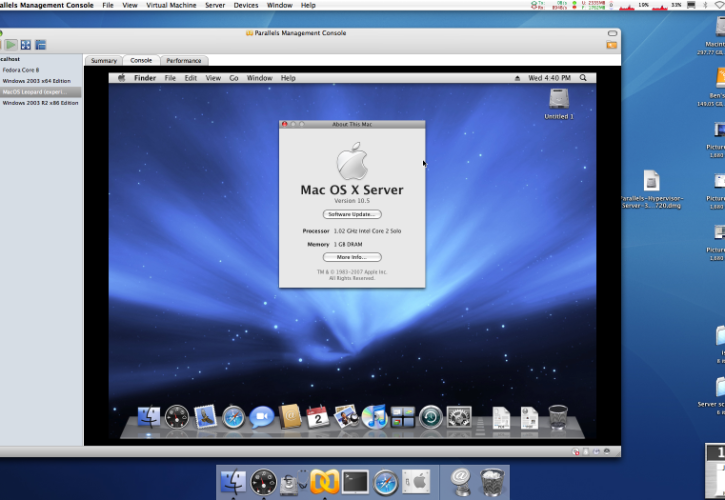
Task: Open guest Go menu
Action: (x=234, y=78)
